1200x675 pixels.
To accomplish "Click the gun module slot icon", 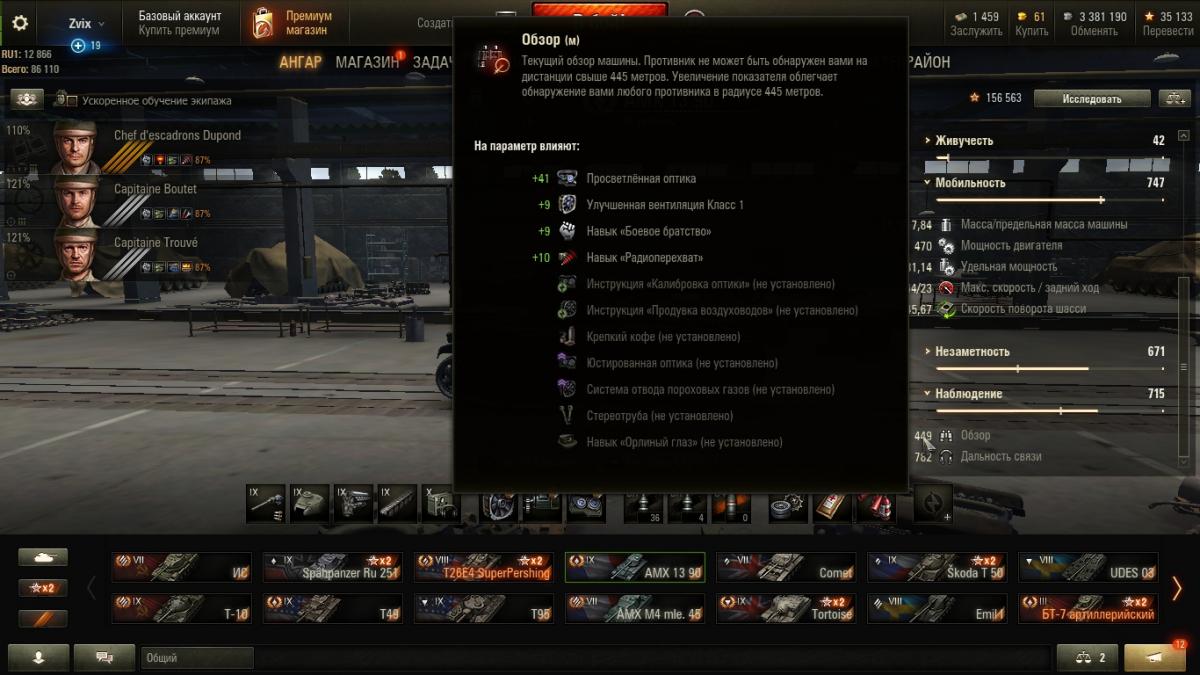I will coord(268,504).
